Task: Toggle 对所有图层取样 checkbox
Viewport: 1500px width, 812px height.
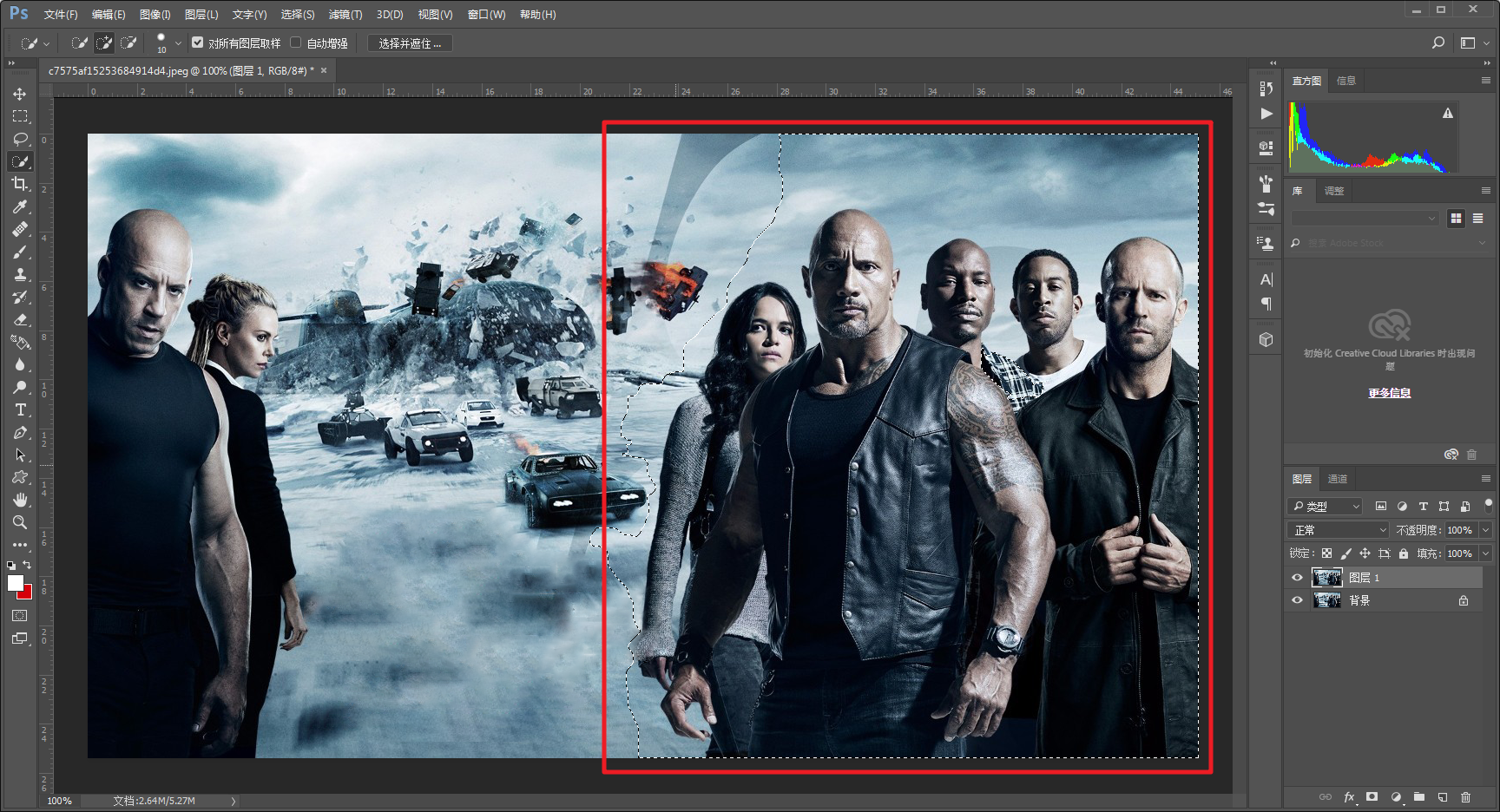Action: click(198, 43)
